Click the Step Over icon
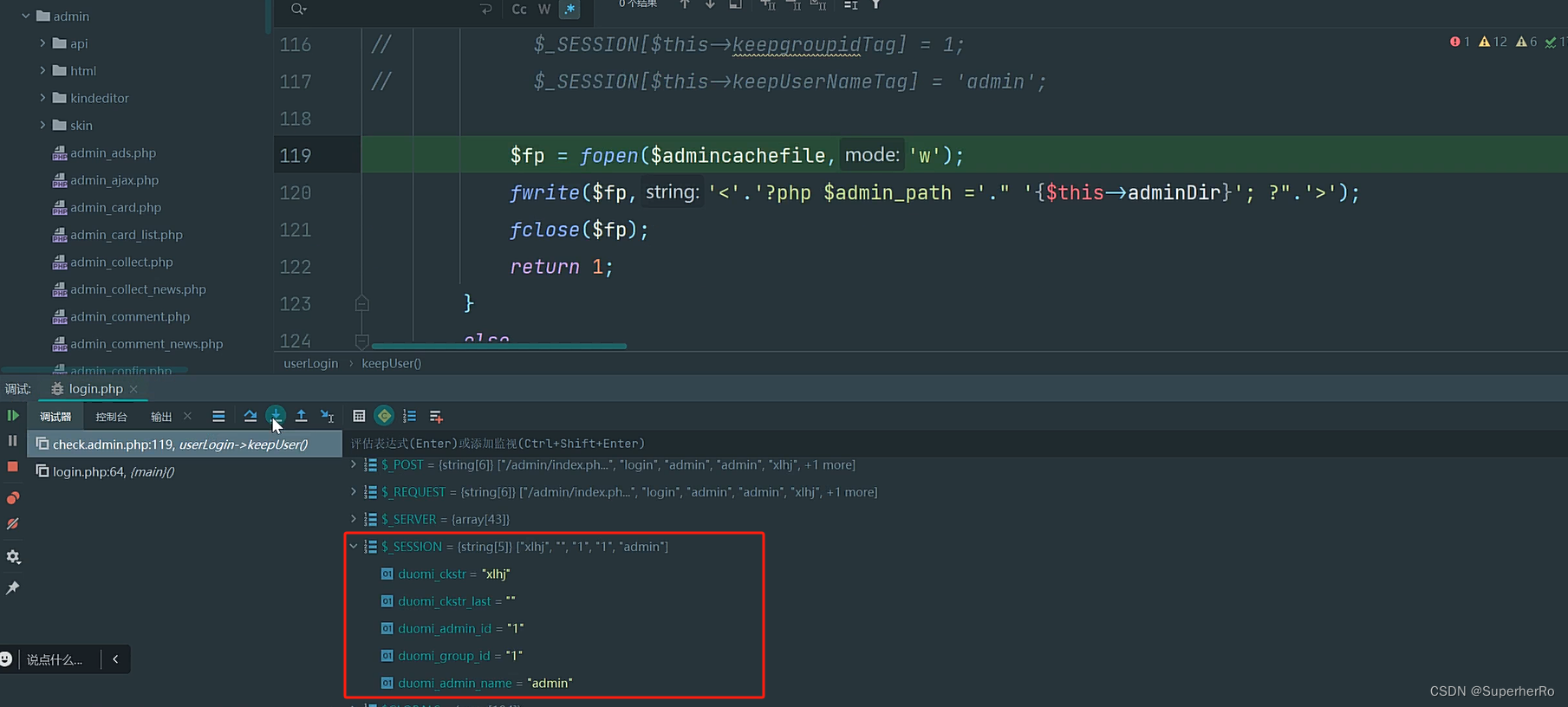The image size is (1568, 707). pyautogui.click(x=250, y=417)
